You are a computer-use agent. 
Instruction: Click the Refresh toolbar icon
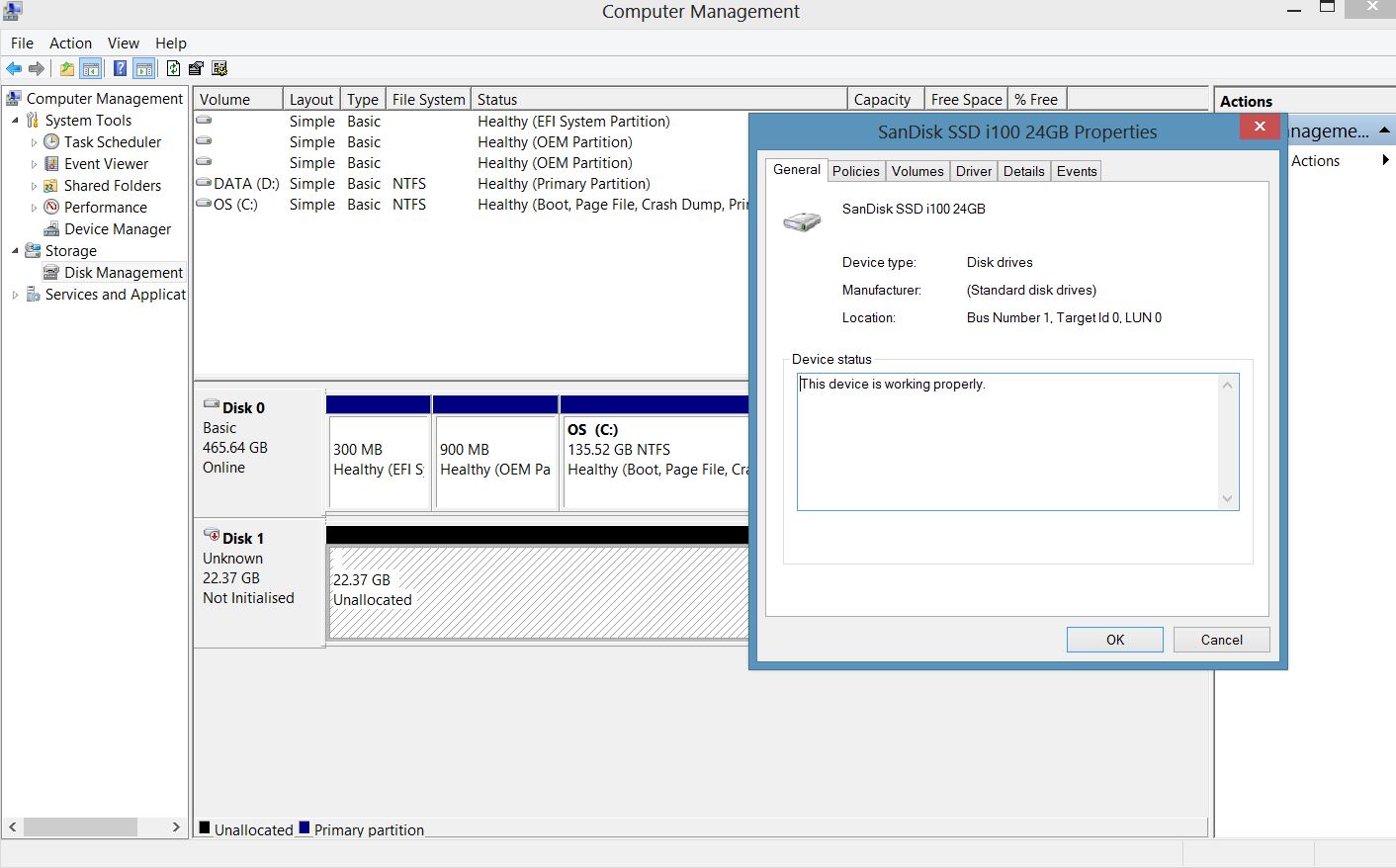coord(174,68)
